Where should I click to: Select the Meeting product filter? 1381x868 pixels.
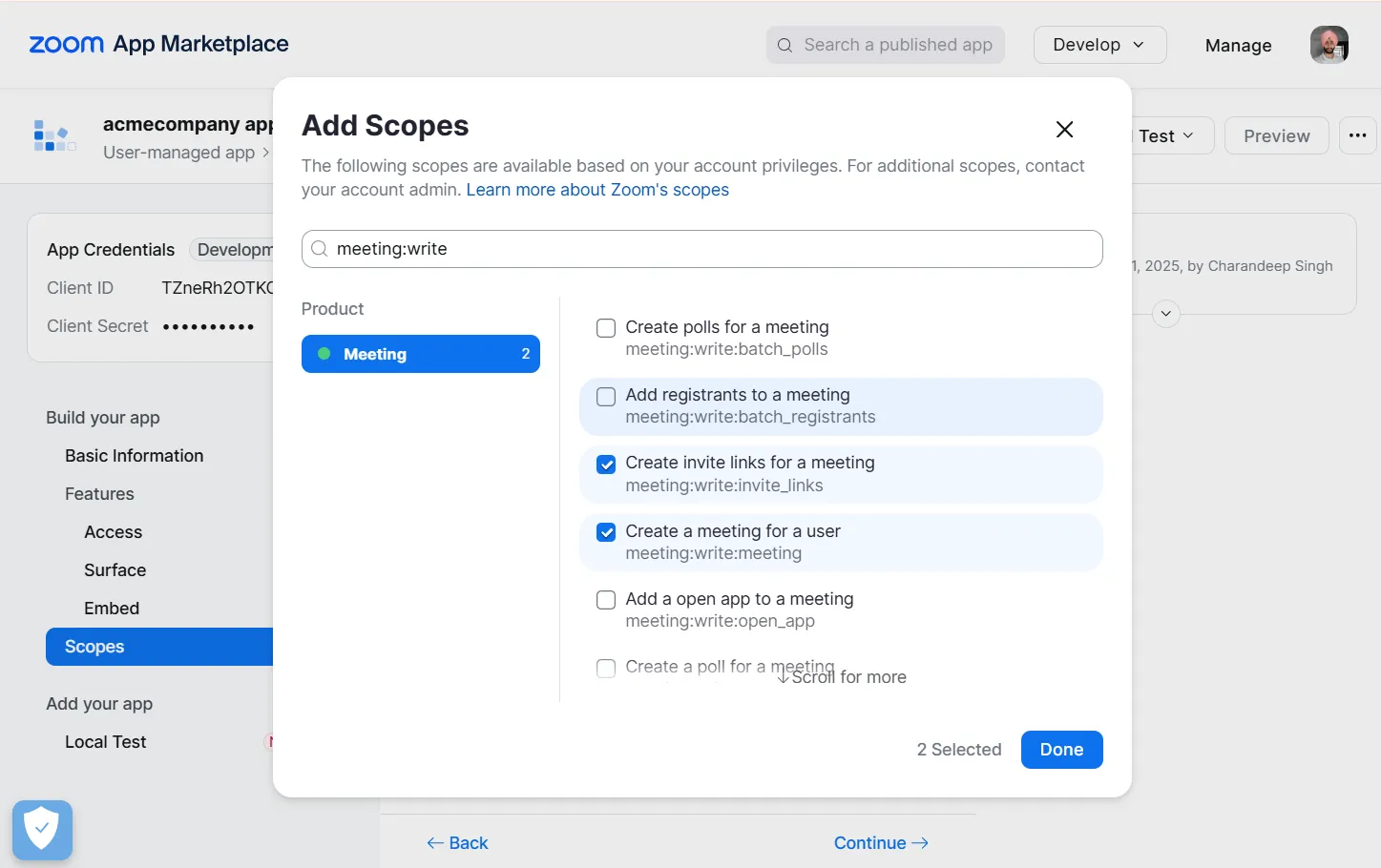coord(421,354)
